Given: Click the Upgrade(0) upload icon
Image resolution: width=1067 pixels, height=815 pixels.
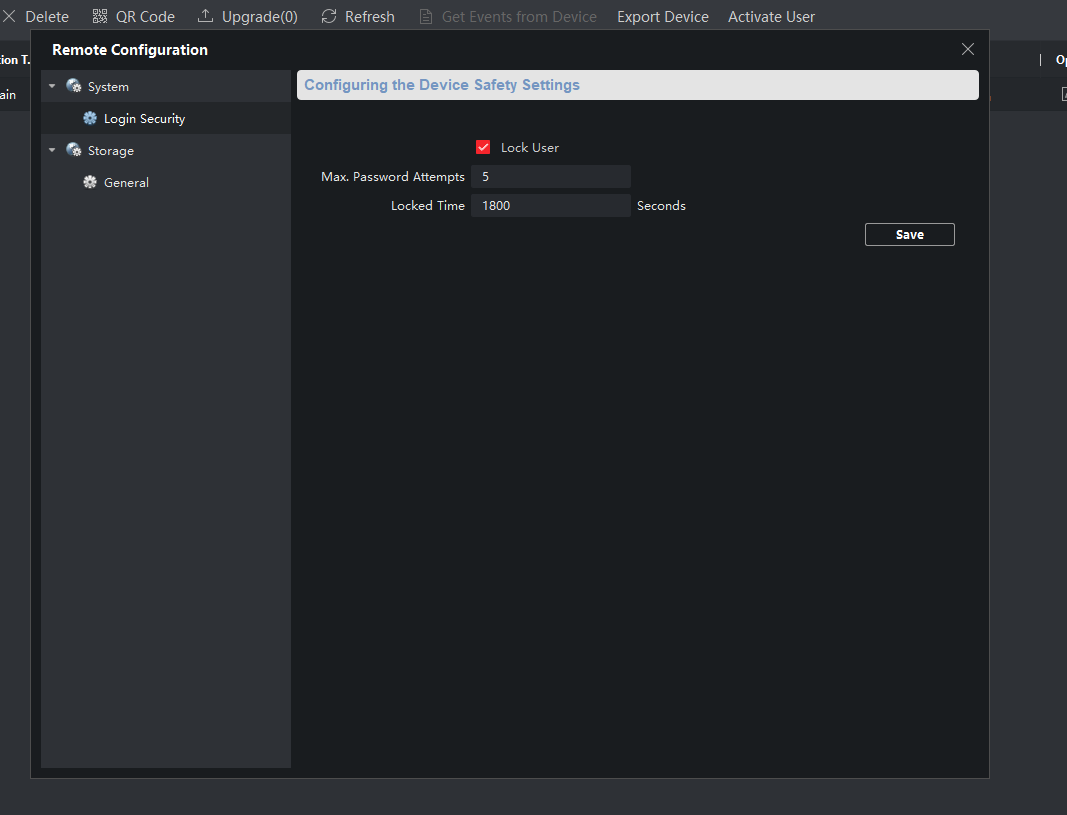Looking at the screenshot, I should tap(206, 17).
